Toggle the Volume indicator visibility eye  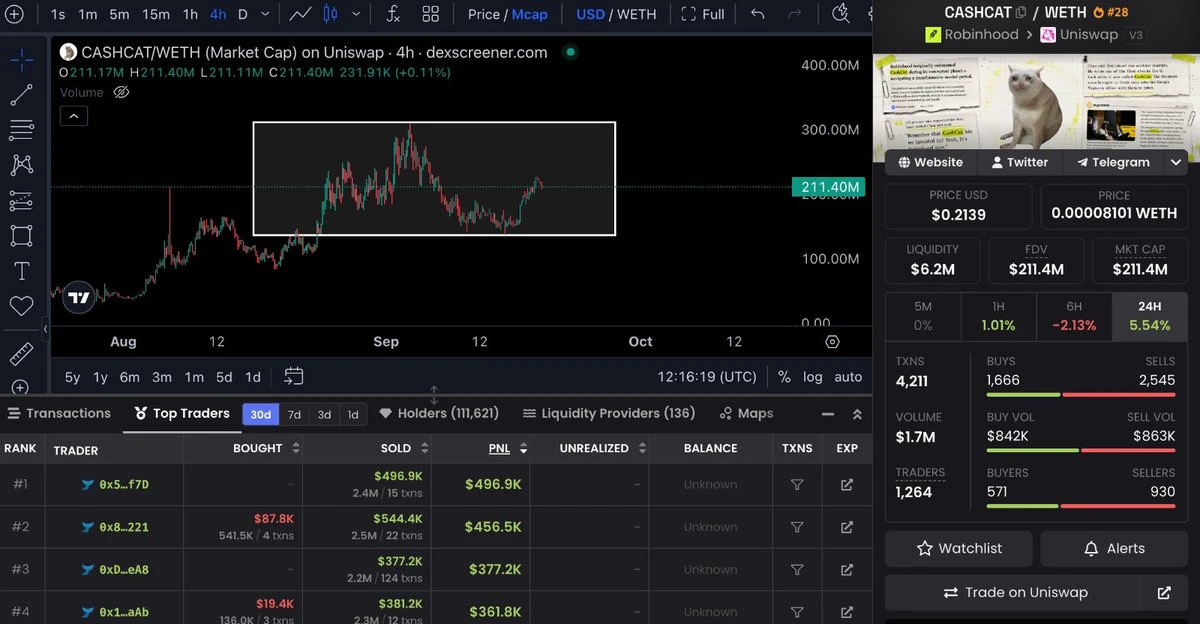point(121,92)
